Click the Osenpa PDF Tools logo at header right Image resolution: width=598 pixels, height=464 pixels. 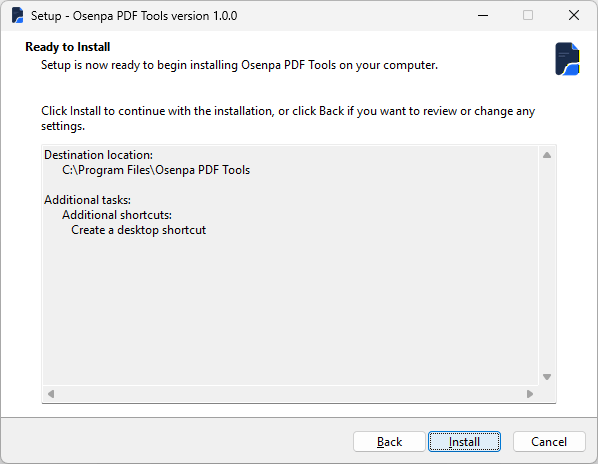(567, 59)
